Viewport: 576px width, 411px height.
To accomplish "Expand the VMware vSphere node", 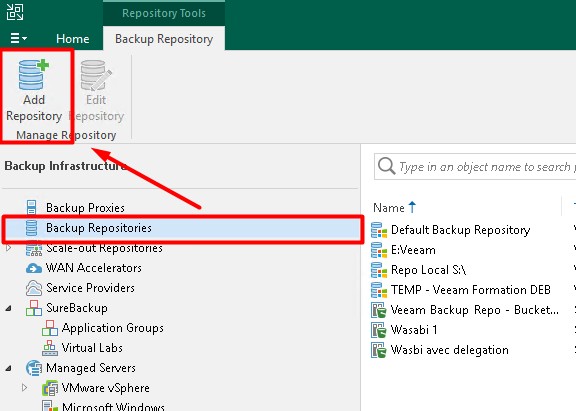I will coord(24,388).
